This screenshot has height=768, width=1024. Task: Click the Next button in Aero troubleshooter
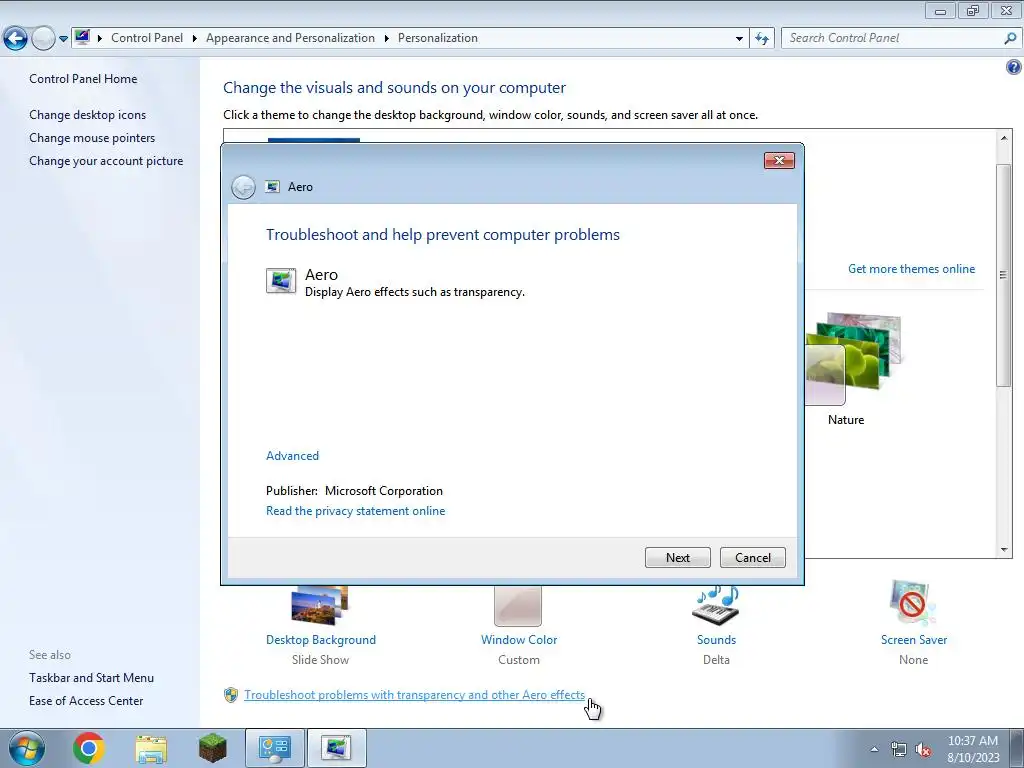click(x=677, y=557)
